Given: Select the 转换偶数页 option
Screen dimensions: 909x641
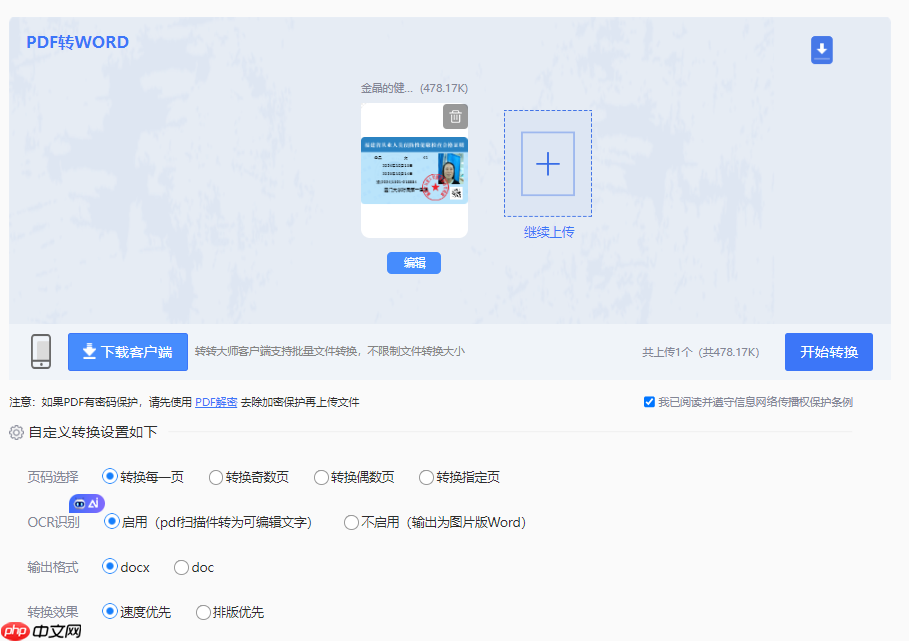Looking at the screenshot, I should [320, 477].
